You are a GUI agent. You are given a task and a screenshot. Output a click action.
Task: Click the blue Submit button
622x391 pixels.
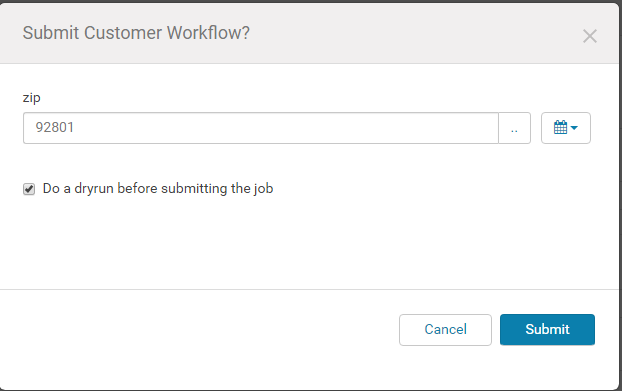(x=547, y=330)
